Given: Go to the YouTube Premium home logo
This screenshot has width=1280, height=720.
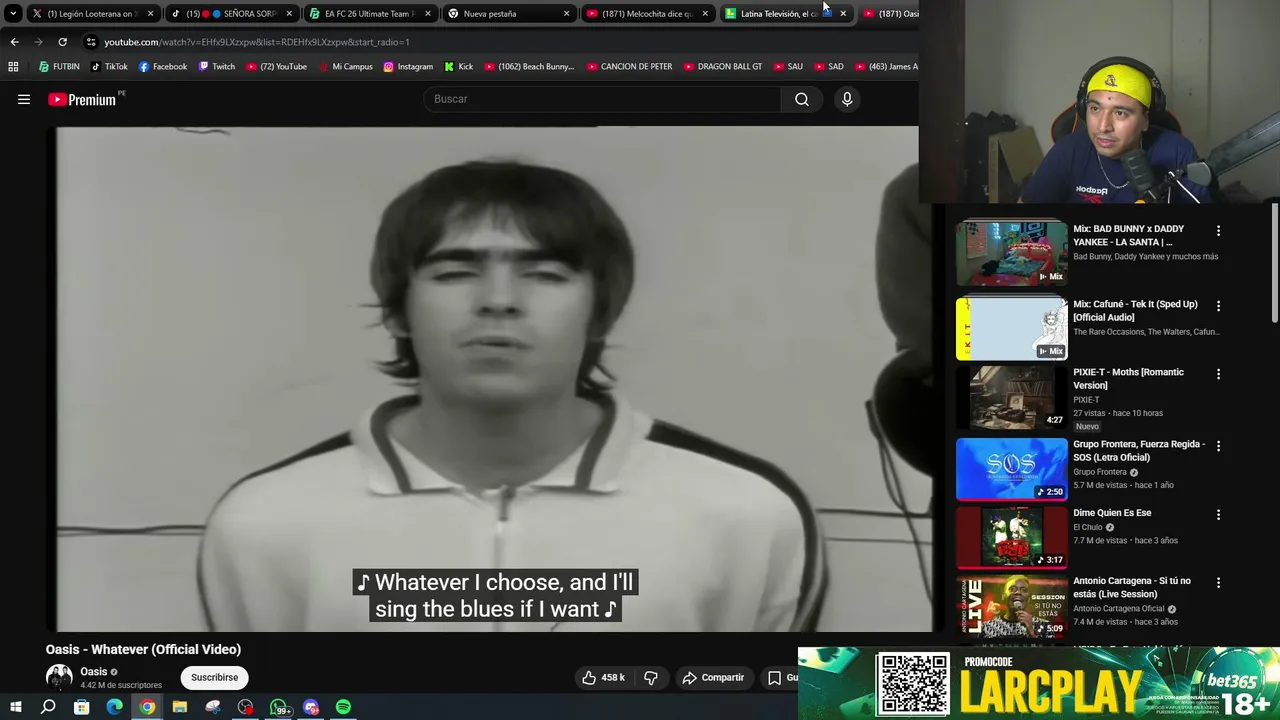Looking at the screenshot, I should click(x=82, y=99).
